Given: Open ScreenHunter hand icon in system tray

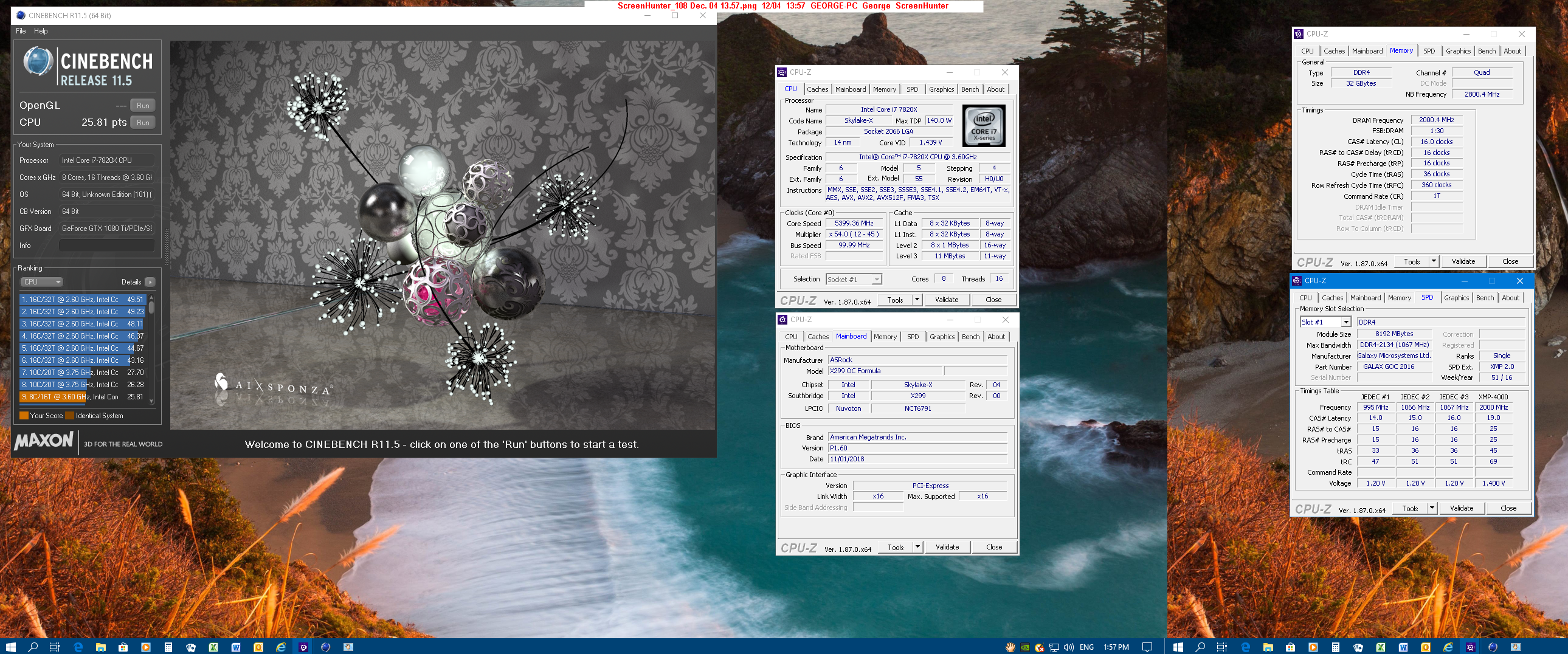Looking at the screenshot, I should click(1010, 647).
